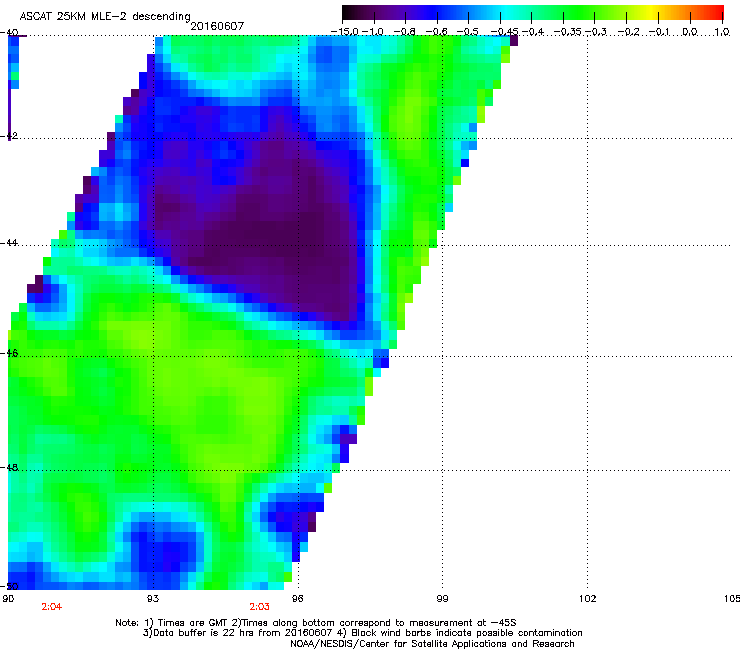Click the 96 longitude axis label
Screen dimensions: 740x650
tap(298, 599)
